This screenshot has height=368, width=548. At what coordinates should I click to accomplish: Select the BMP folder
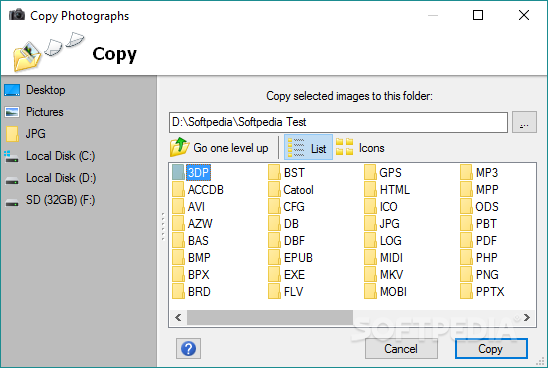pyautogui.click(x=192, y=258)
